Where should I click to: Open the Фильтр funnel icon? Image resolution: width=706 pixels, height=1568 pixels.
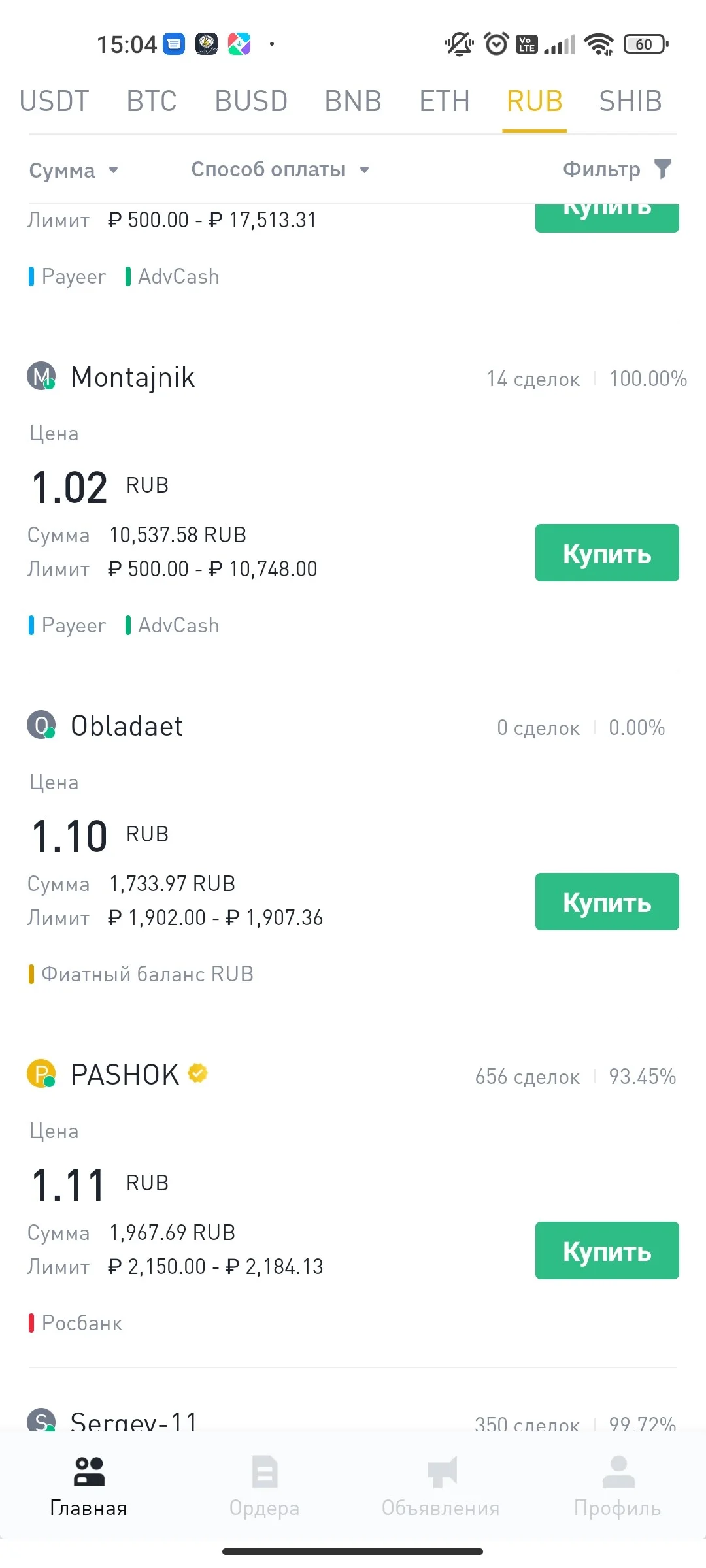click(663, 169)
